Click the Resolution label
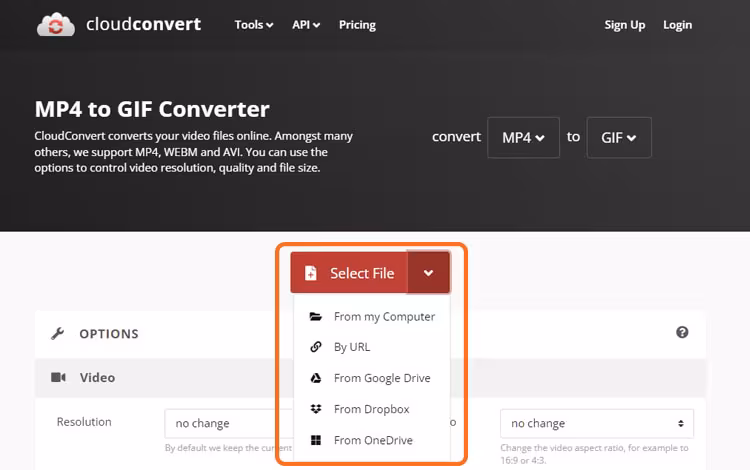 84,422
